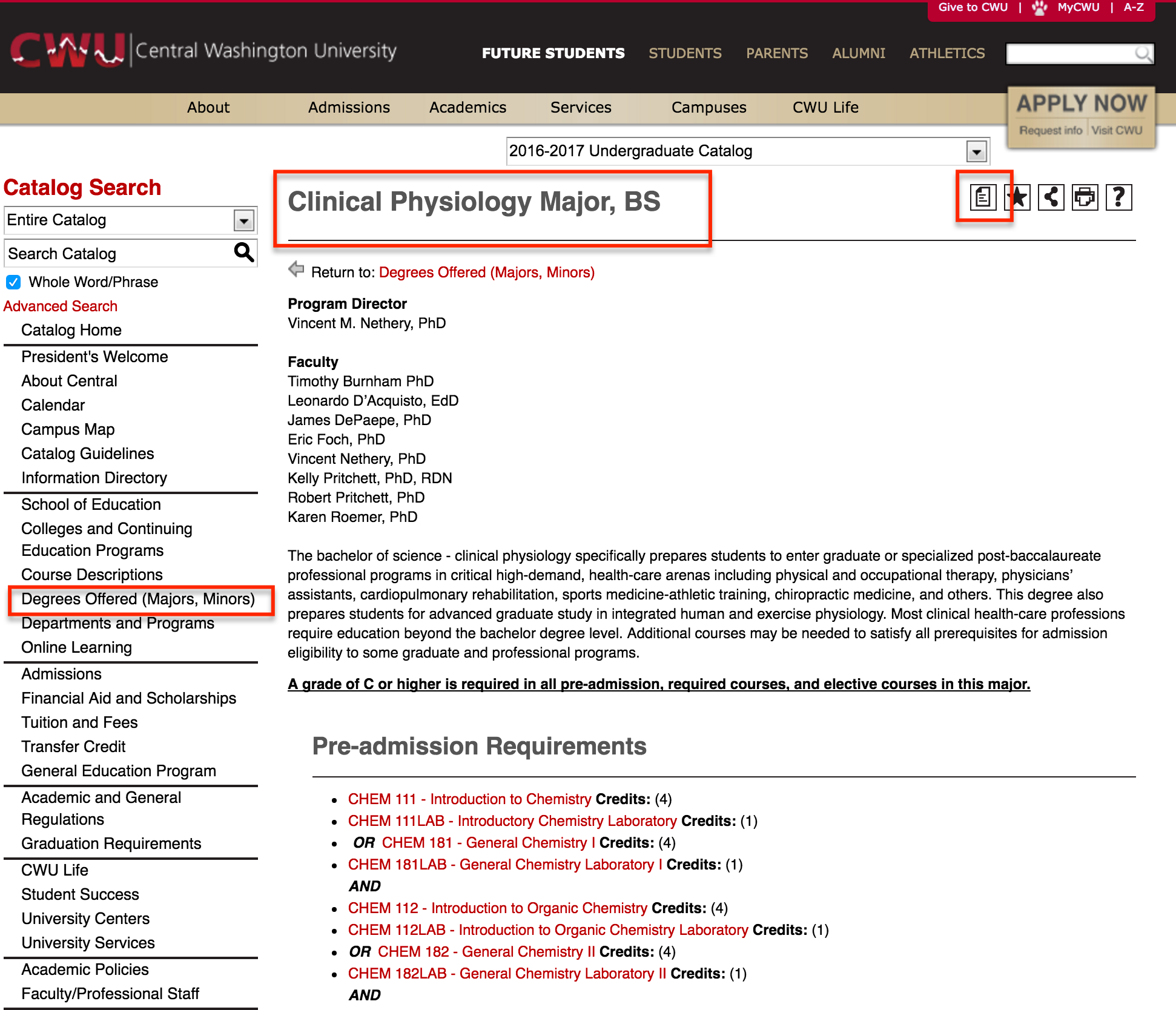Select the Alumni tab
Viewport: 1176px width, 1010px height.
(x=859, y=53)
